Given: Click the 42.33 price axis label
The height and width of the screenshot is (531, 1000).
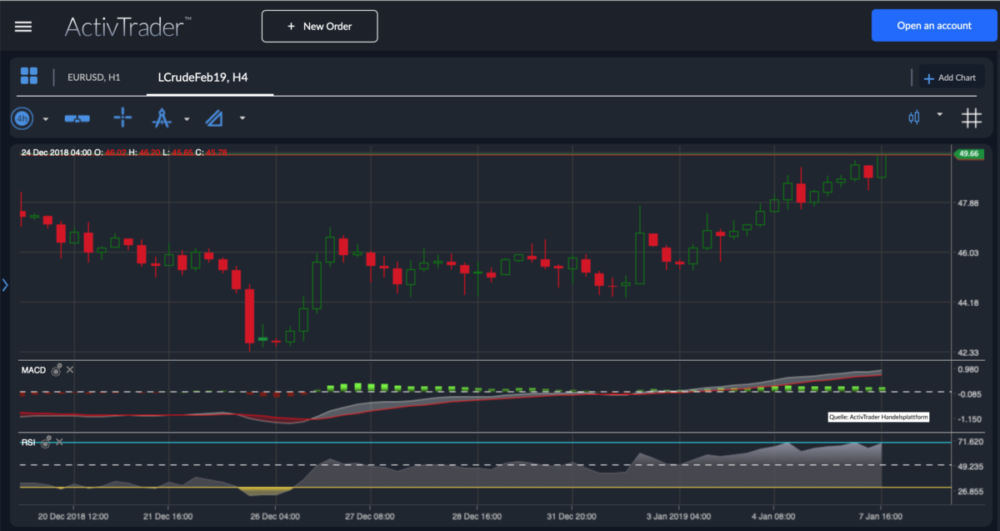Looking at the screenshot, I should tap(968, 353).
